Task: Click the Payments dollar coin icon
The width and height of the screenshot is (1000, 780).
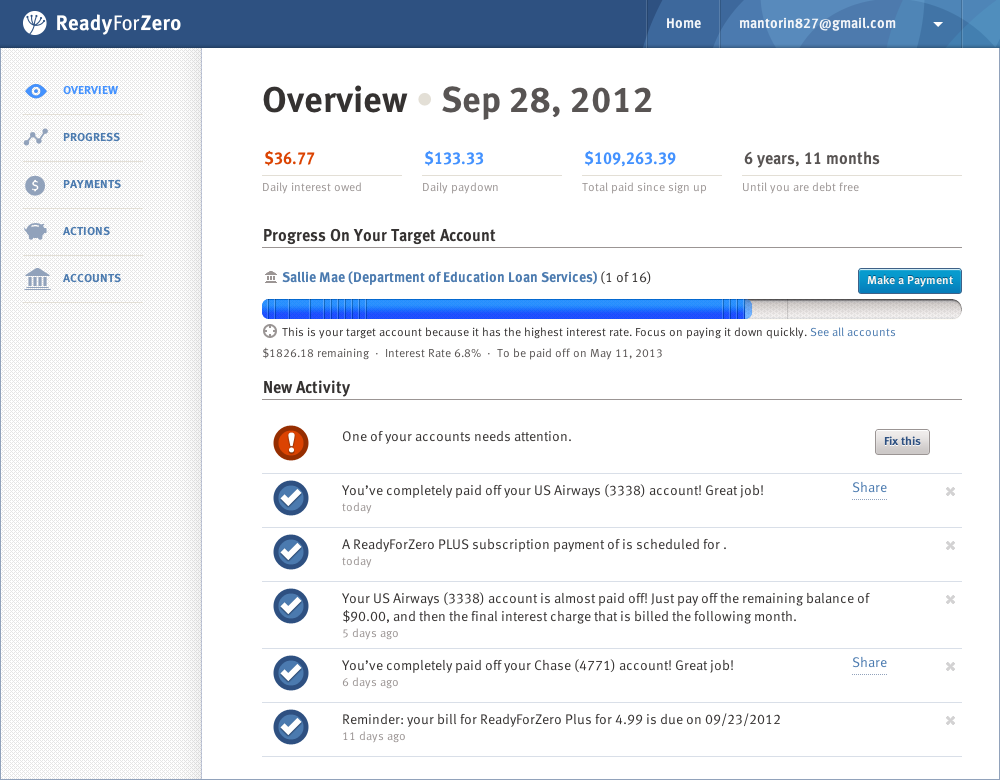Action: coord(35,185)
